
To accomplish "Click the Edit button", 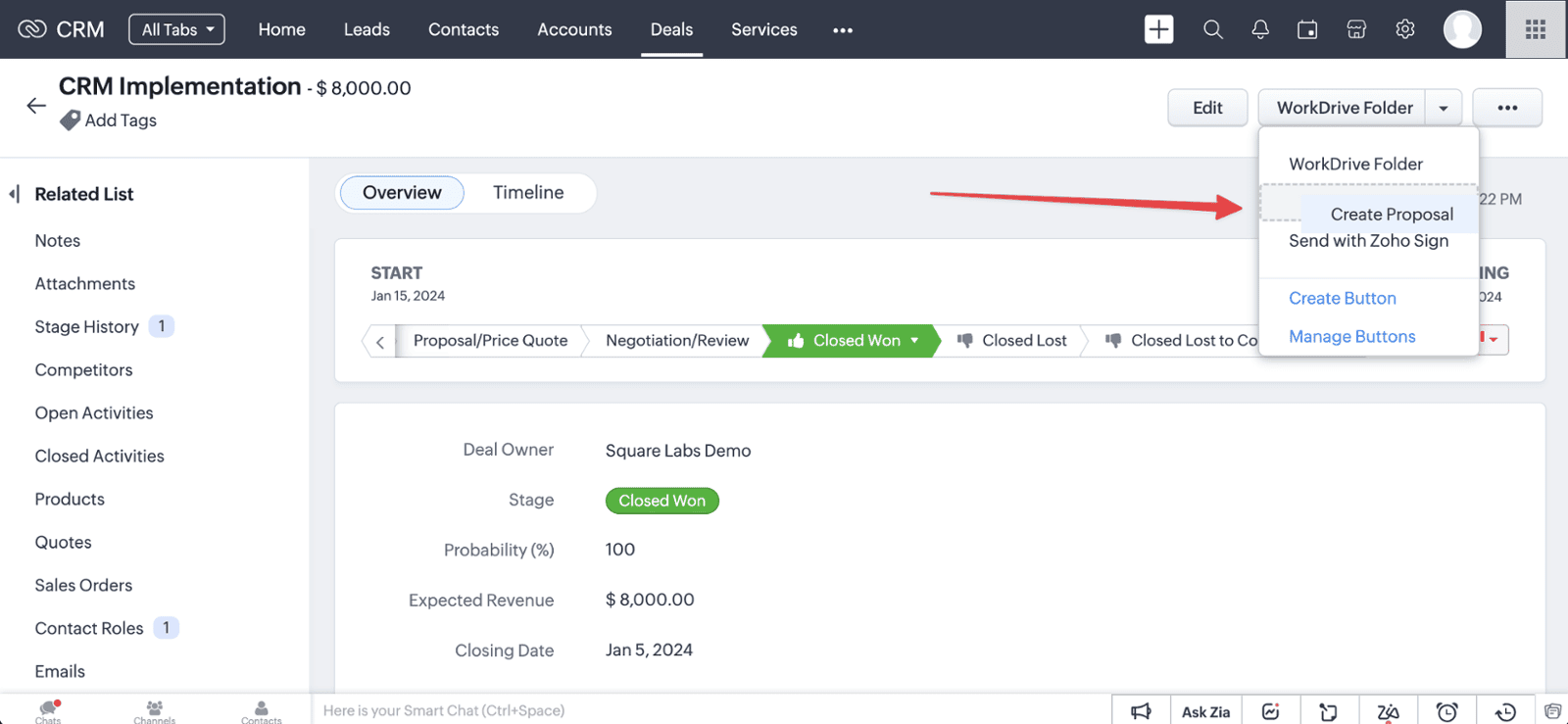I will coord(1207,108).
